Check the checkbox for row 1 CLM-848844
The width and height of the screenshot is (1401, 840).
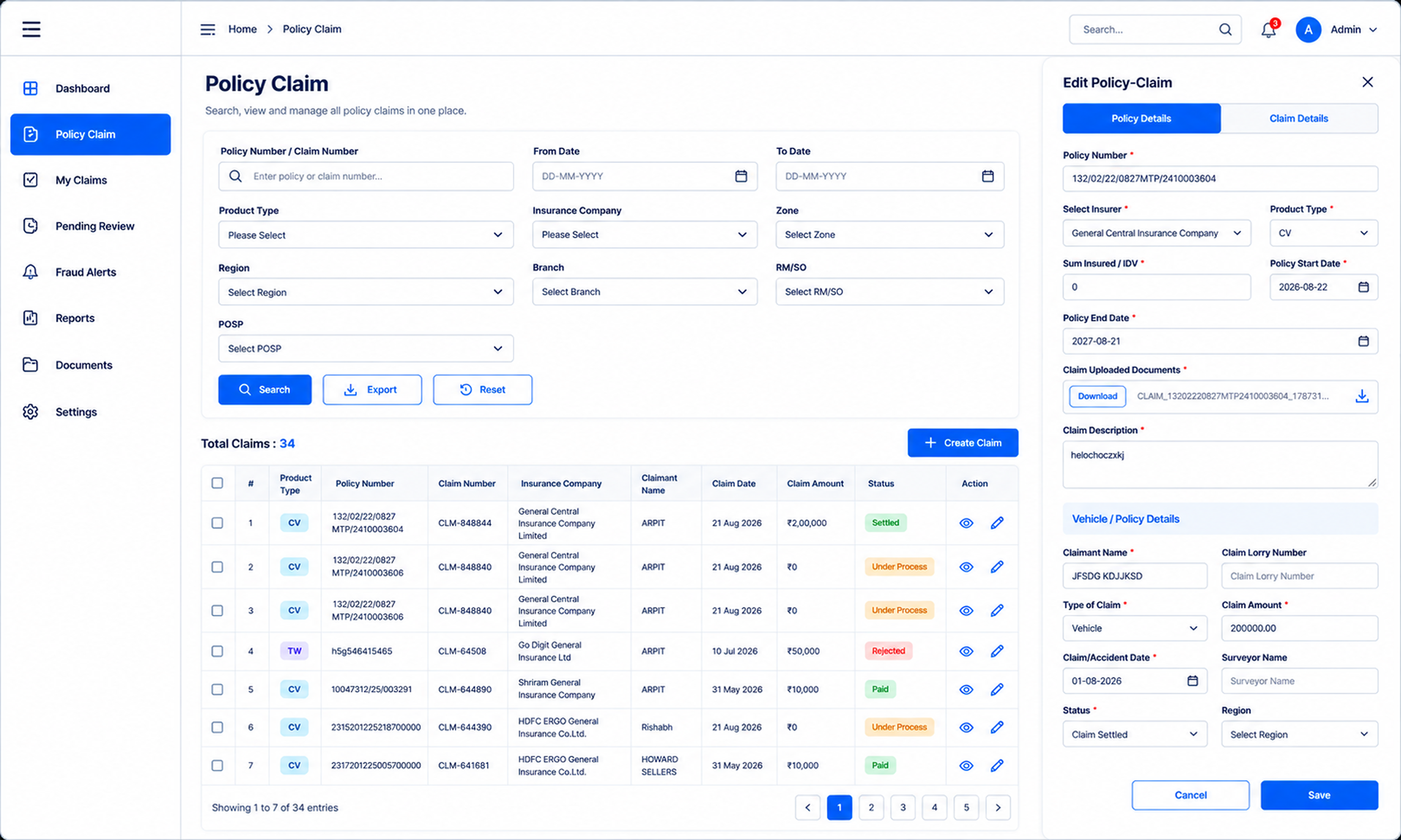click(x=217, y=523)
